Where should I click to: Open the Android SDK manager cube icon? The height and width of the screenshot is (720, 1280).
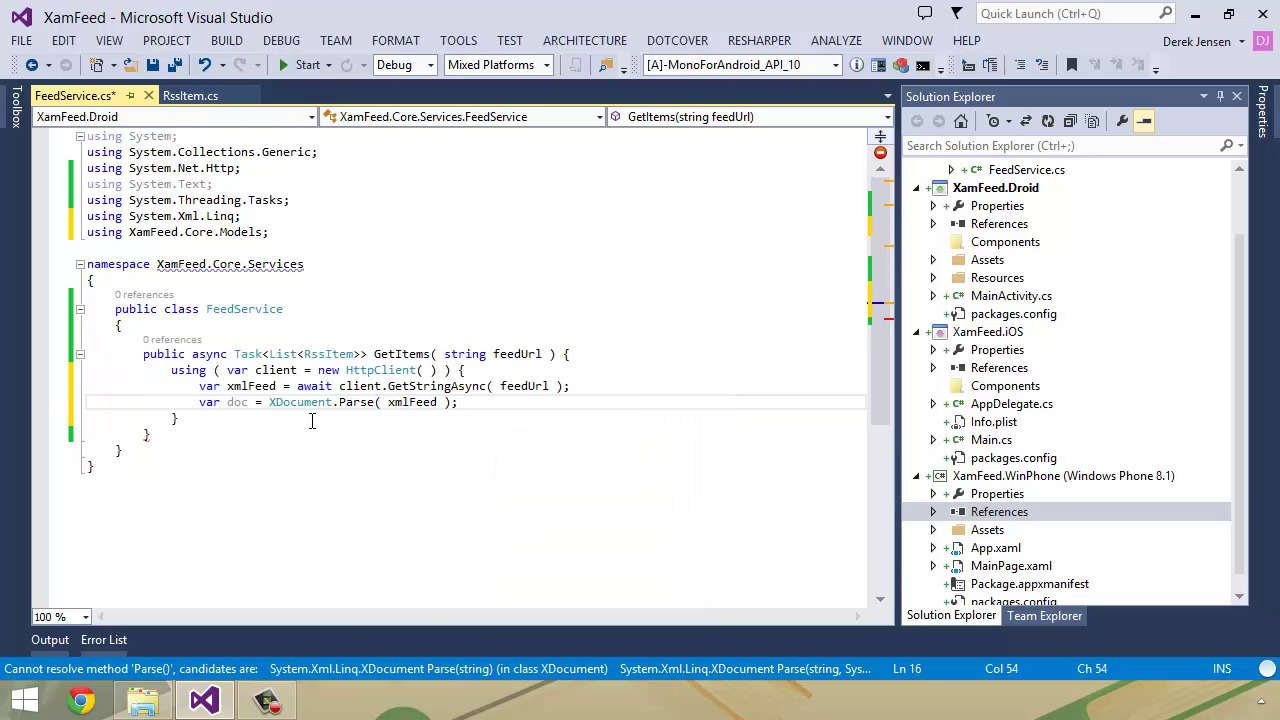(x=900, y=65)
